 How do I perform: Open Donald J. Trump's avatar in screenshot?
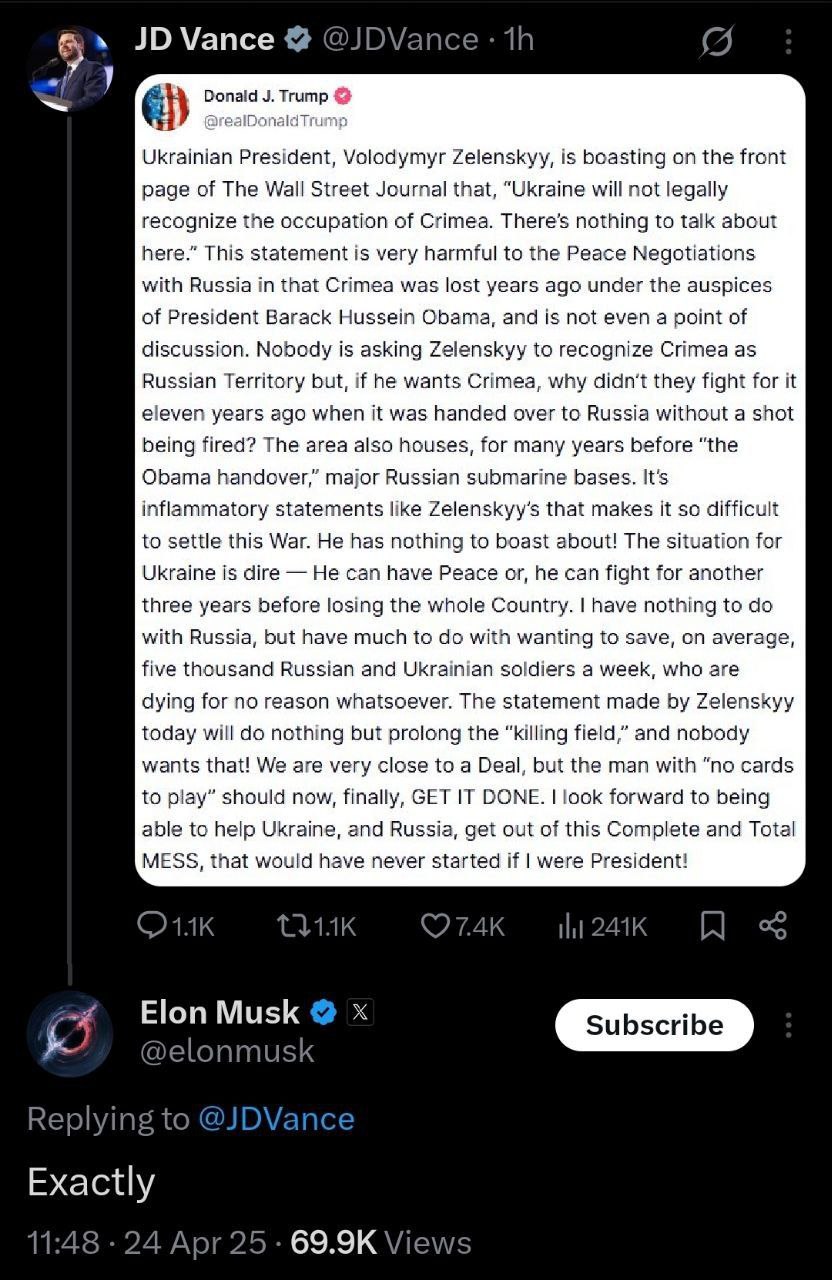pyautogui.click(x=166, y=107)
